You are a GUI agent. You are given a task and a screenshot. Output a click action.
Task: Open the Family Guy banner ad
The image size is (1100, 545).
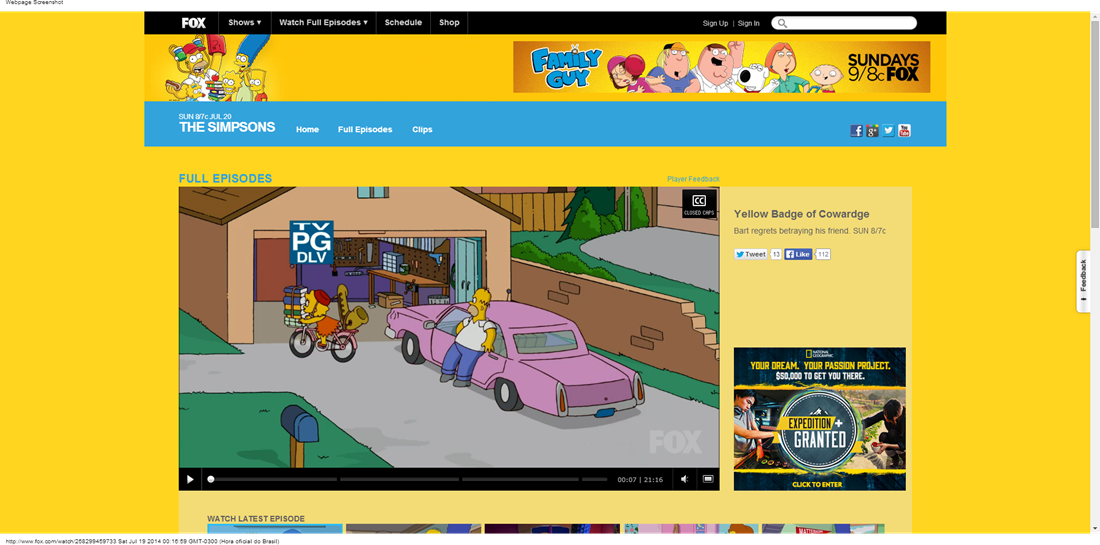721,67
